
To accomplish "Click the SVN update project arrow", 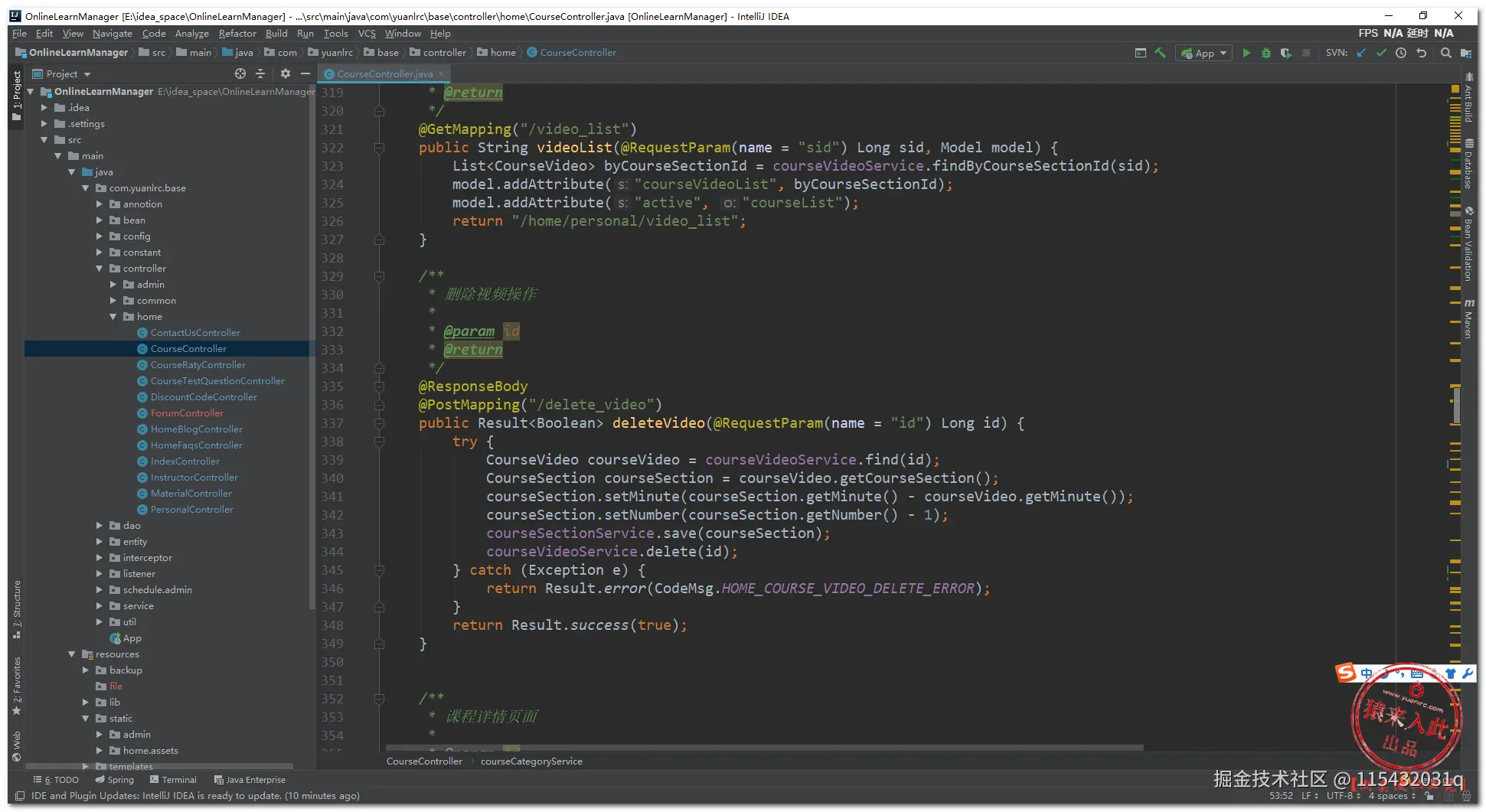I will pos(1361,53).
